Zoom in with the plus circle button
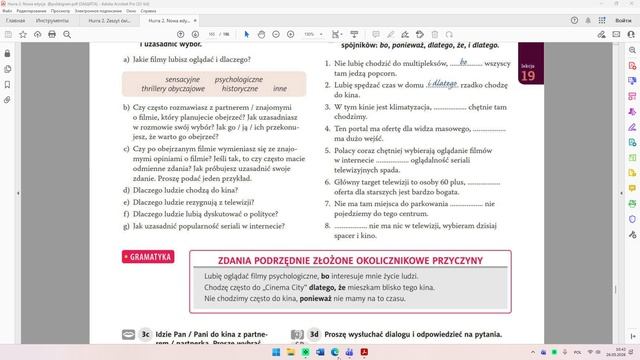Viewport: 640px width, 360px height. click(291, 35)
